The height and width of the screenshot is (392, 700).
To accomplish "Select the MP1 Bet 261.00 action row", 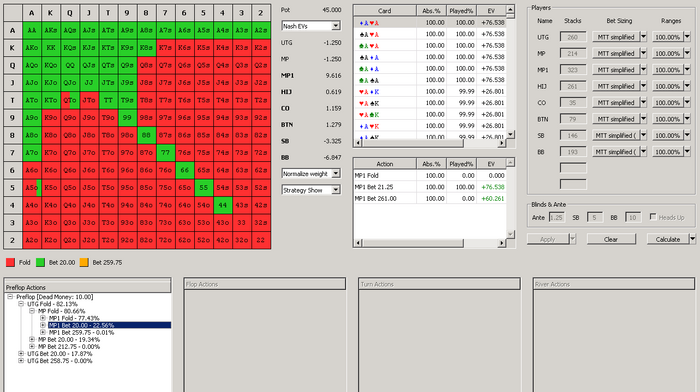I will 429,199.
